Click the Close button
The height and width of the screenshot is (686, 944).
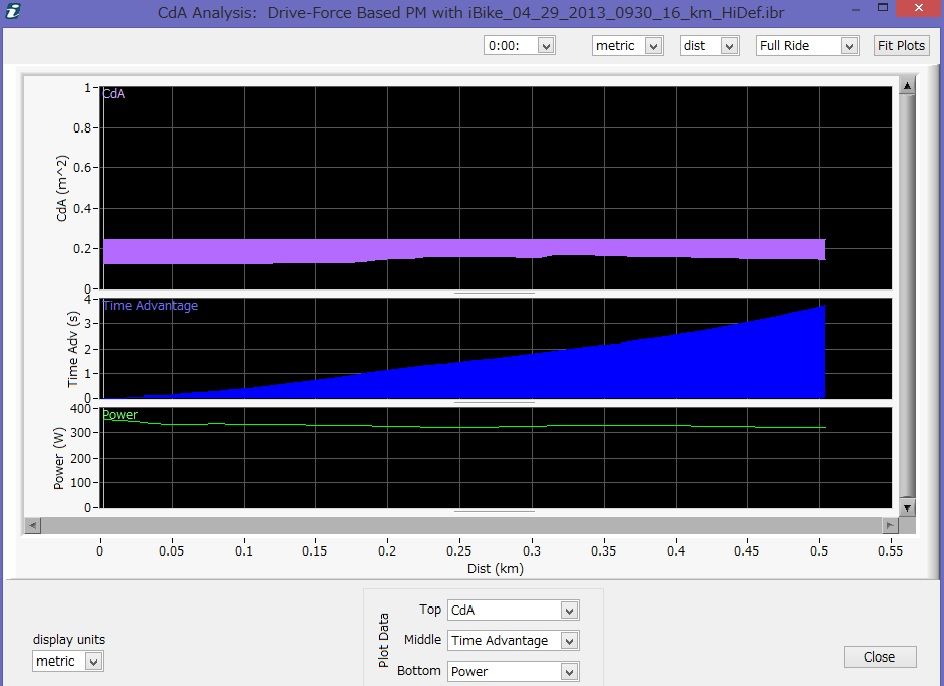(x=880, y=657)
